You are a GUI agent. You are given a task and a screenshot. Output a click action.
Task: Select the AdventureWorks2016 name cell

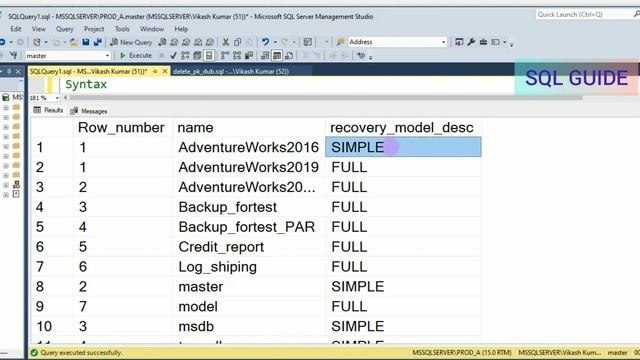click(x=249, y=147)
